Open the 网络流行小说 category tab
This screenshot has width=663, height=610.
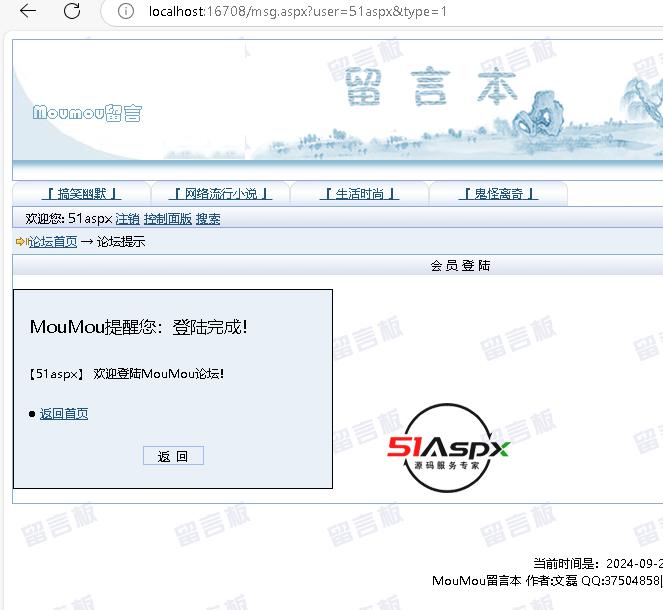tap(220, 194)
